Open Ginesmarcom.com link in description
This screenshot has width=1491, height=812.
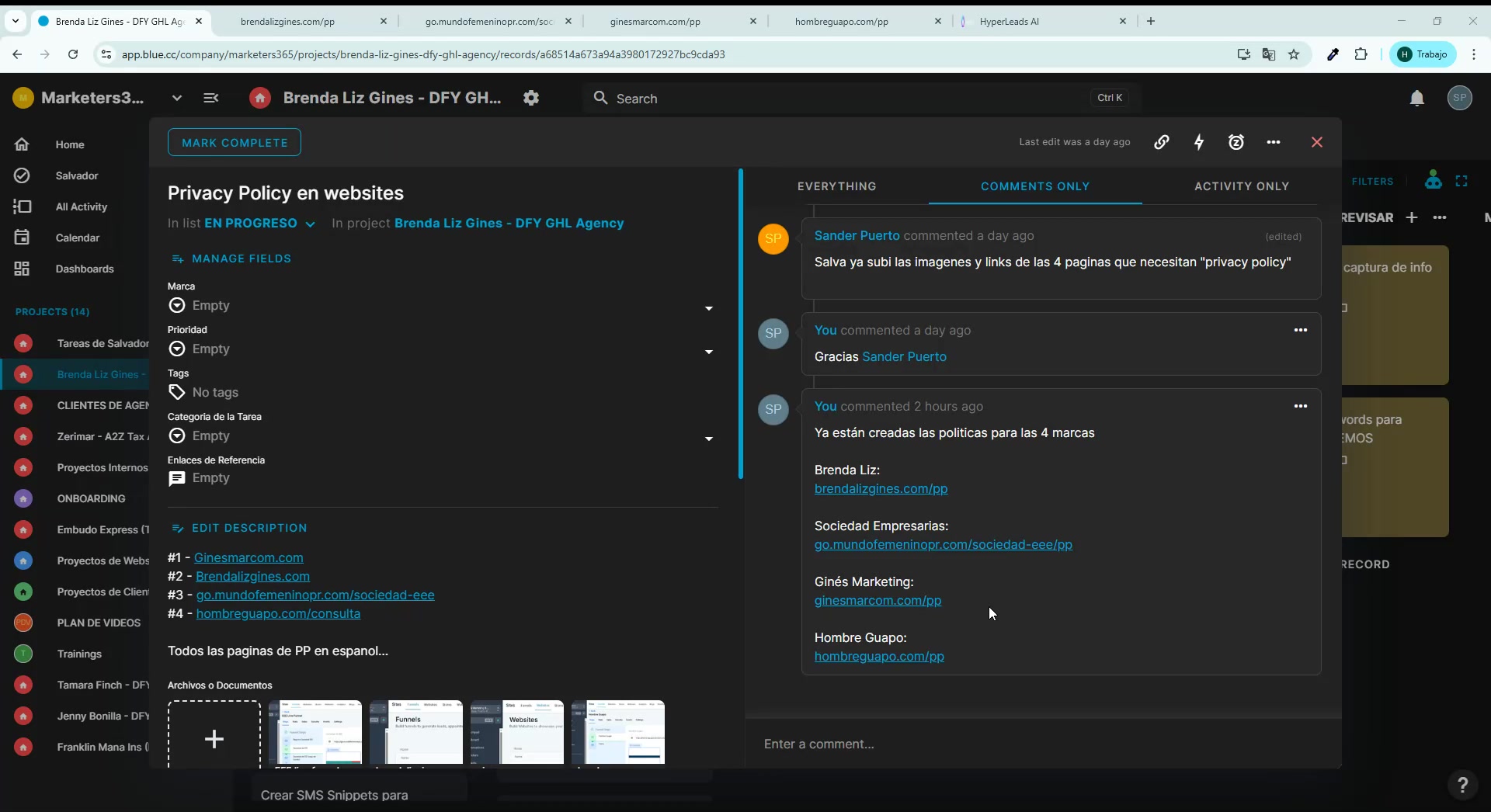248,557
